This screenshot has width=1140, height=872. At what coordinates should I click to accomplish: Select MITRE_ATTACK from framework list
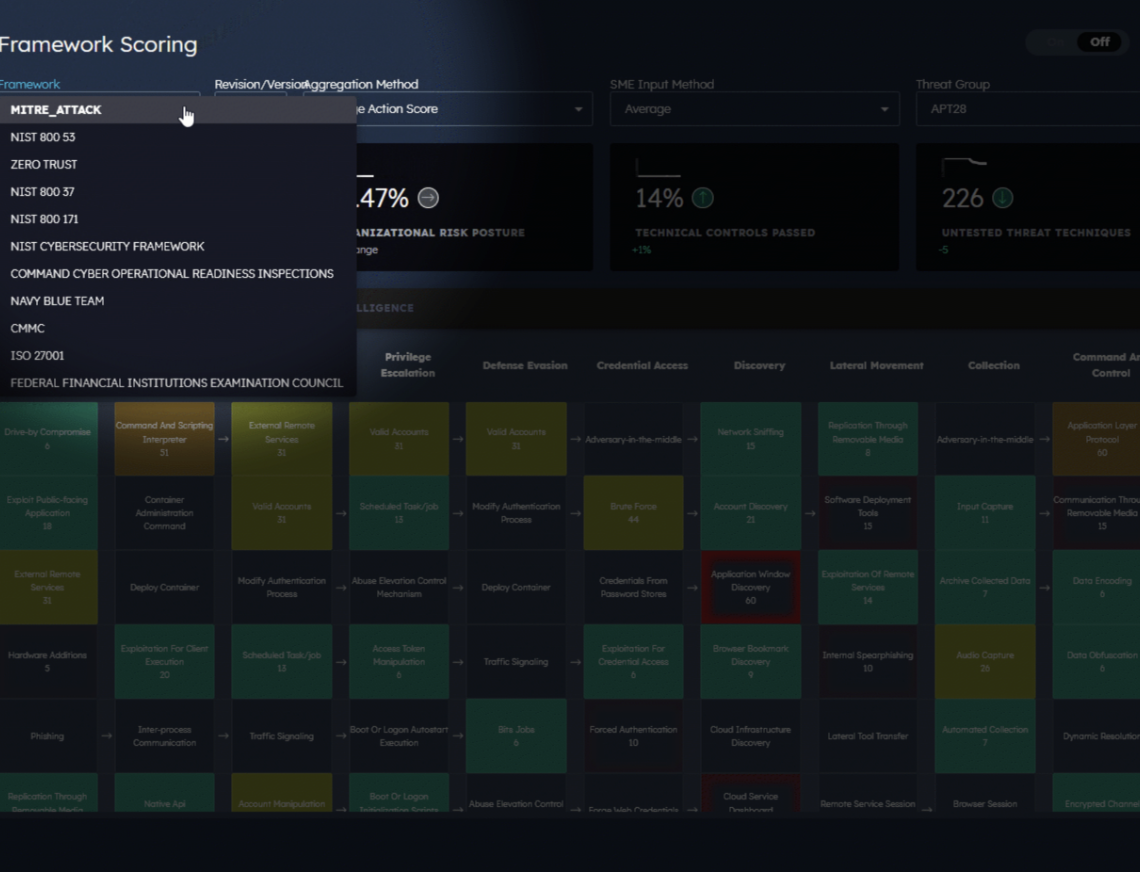tap(178, 110)
